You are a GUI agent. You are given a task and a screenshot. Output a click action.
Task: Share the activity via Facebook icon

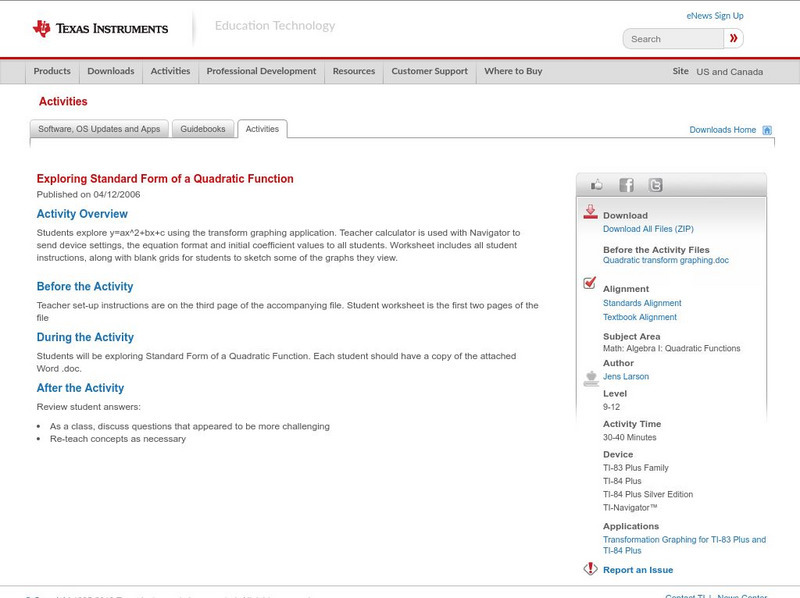tap(627, 185)
